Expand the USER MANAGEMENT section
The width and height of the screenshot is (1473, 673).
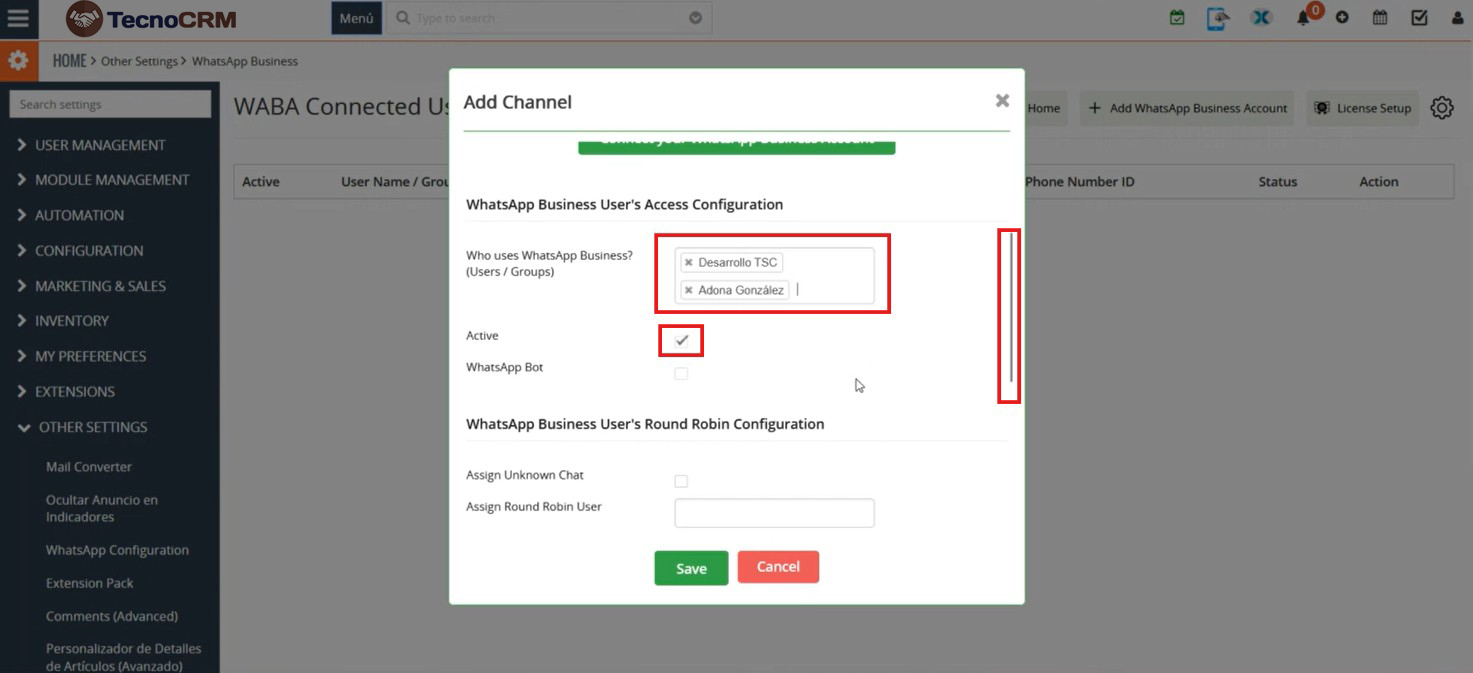point(100,145)
